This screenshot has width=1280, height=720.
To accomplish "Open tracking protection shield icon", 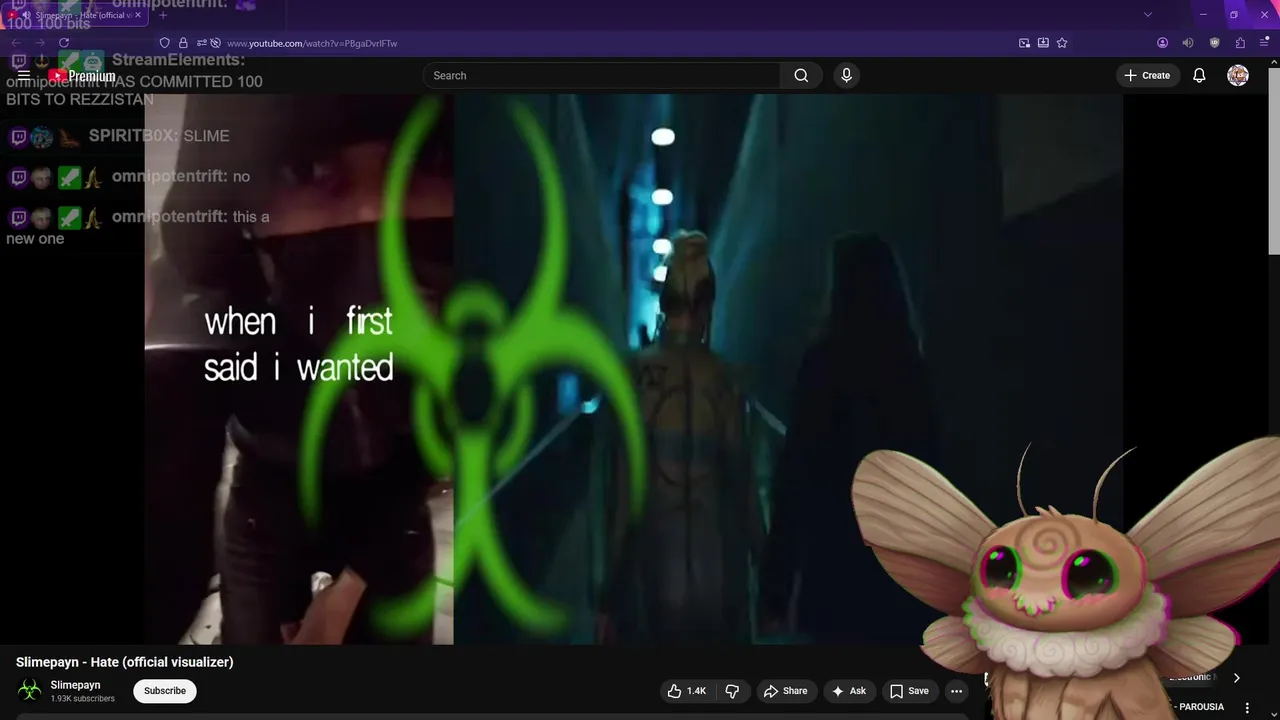I will point(165,43).
